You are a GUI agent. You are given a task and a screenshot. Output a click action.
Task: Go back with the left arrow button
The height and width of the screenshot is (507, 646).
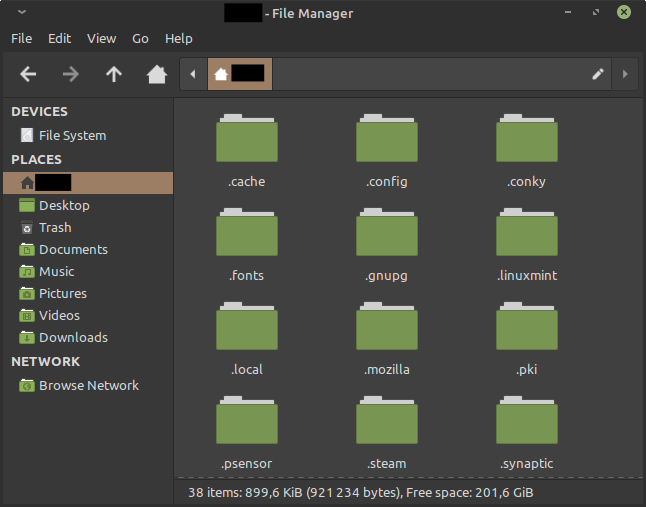tap(28, 74)
